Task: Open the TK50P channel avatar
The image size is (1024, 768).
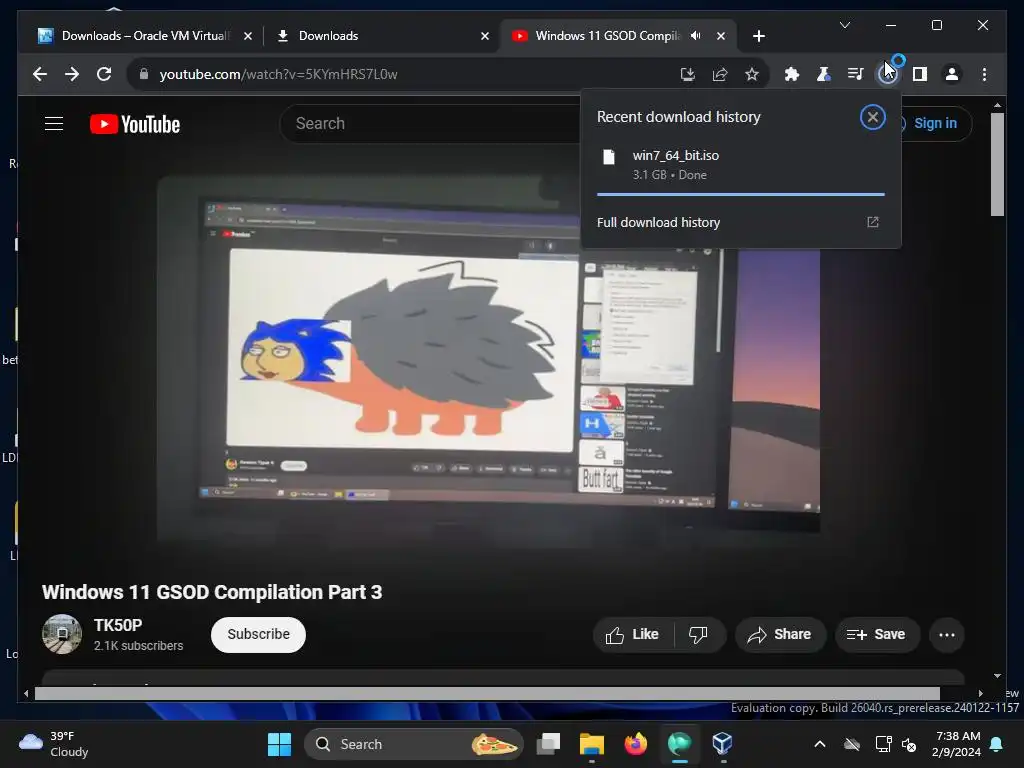Action: click(x=62, y=634)
